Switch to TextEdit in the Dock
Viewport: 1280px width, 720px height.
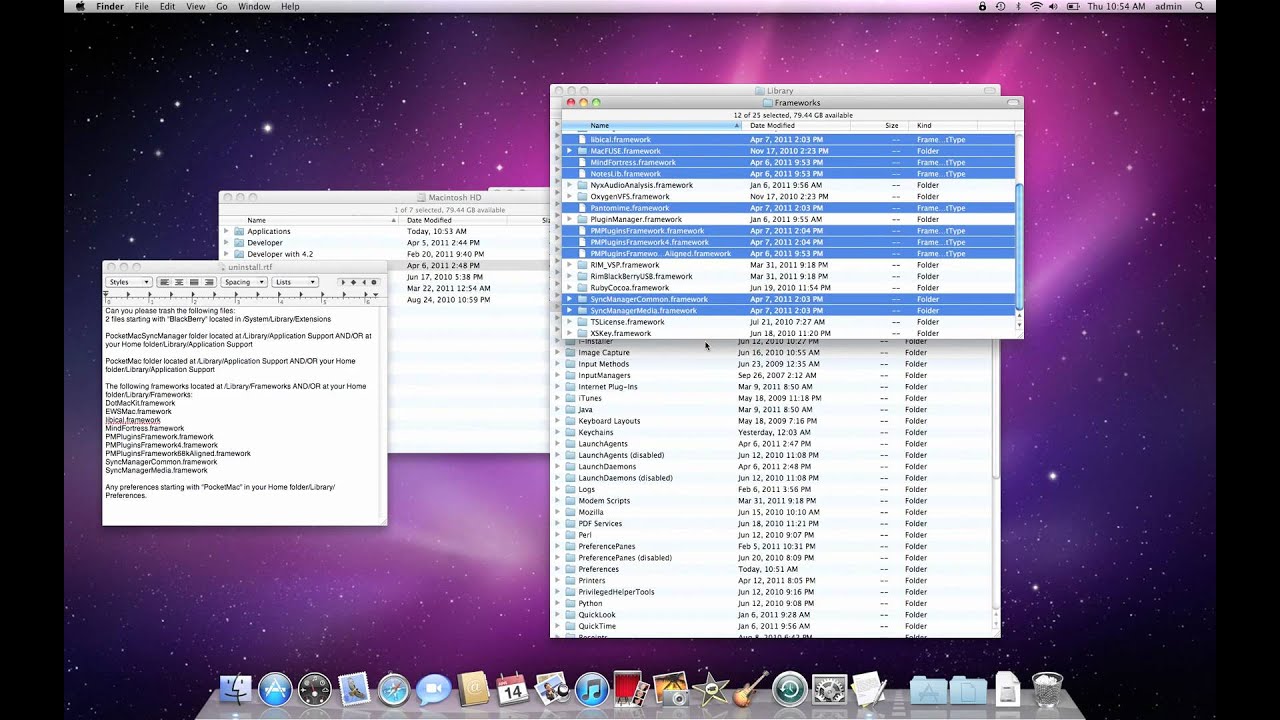tap(869, 688)
